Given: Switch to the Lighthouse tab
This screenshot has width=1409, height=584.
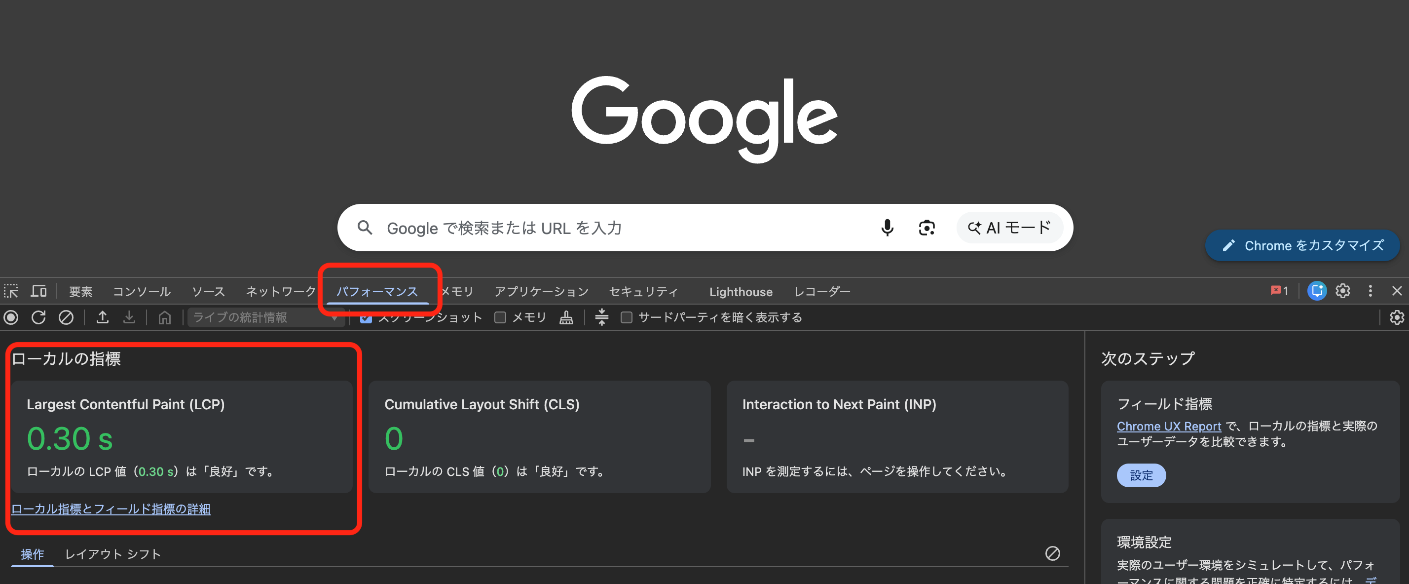Looking at the screenshot, I should [x=740, y=291].
